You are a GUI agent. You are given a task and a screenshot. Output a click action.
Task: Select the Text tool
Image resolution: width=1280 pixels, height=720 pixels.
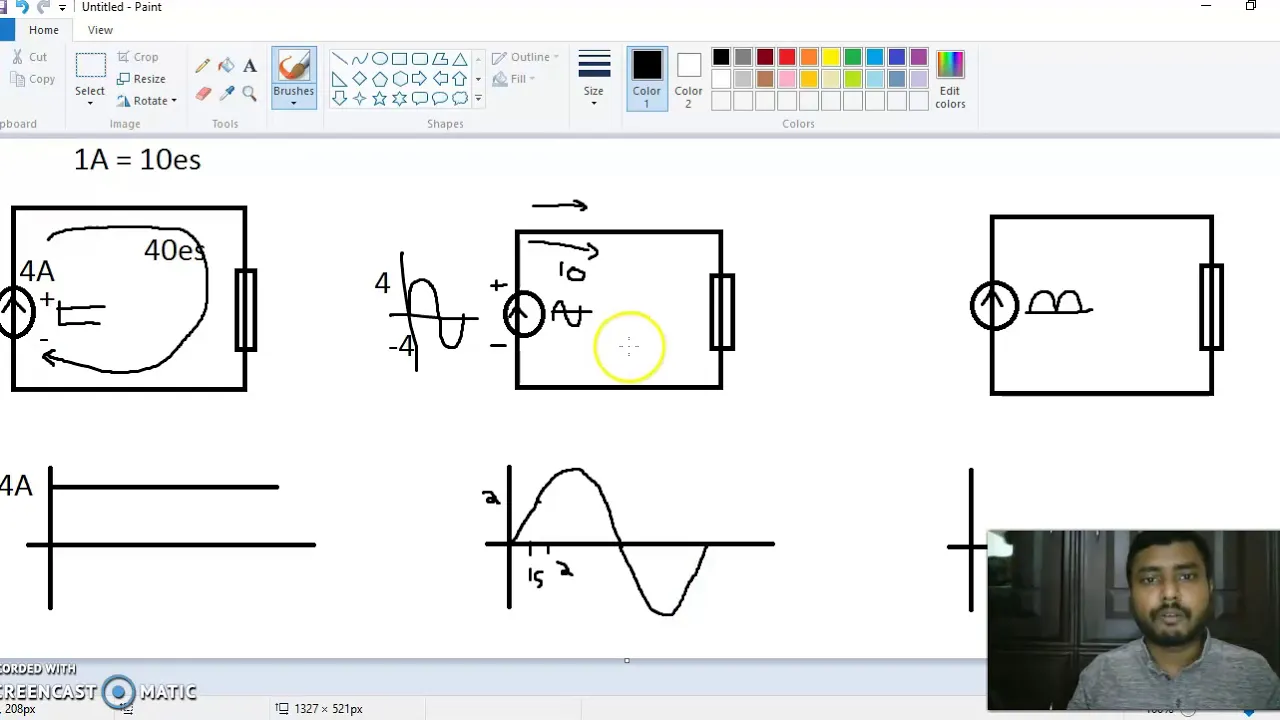coord(249,66)
